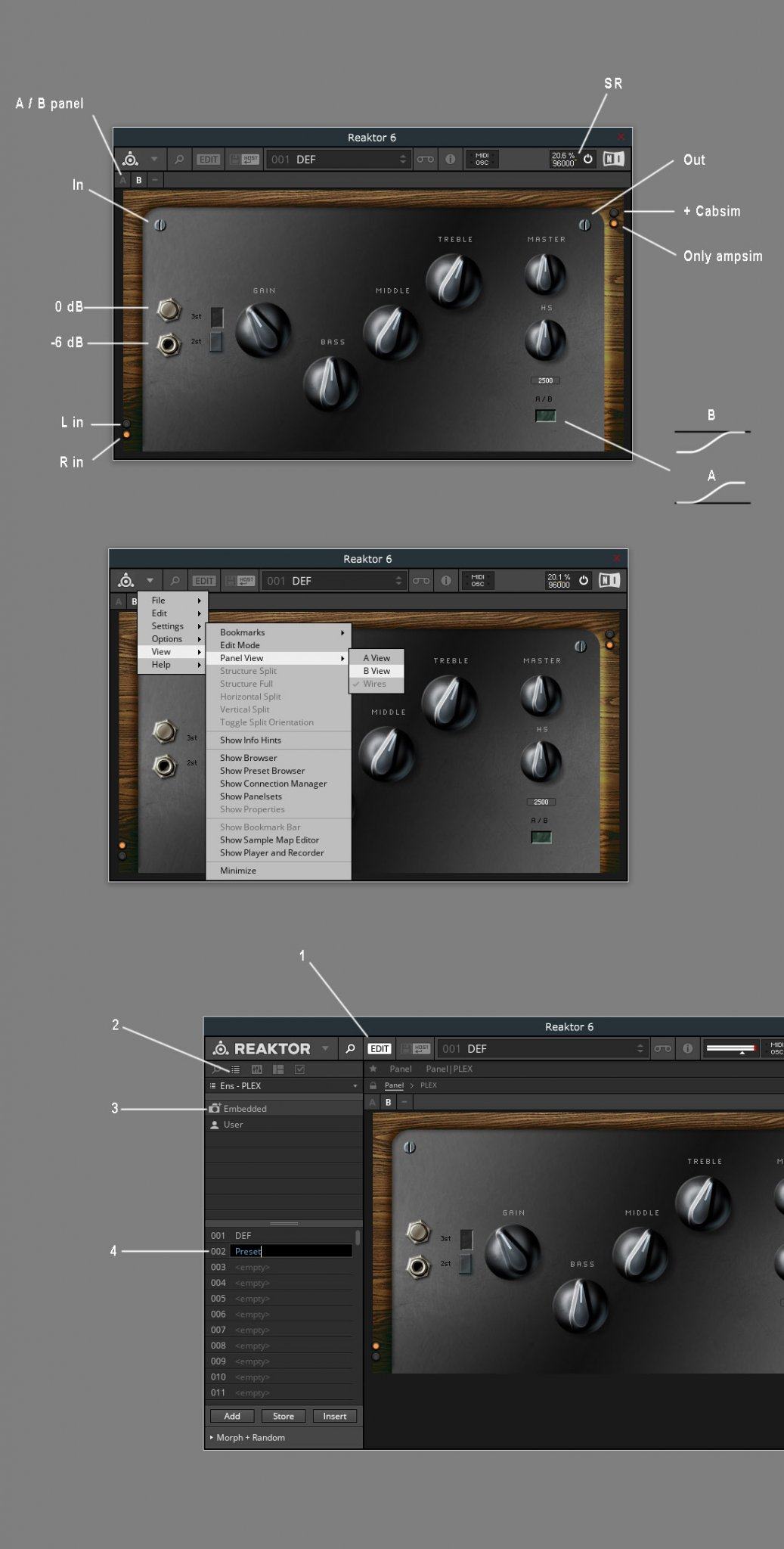The height and width of the screenshot is (1549, 784).
Task: Click the BASS knob in the top window
Action: 330,383
